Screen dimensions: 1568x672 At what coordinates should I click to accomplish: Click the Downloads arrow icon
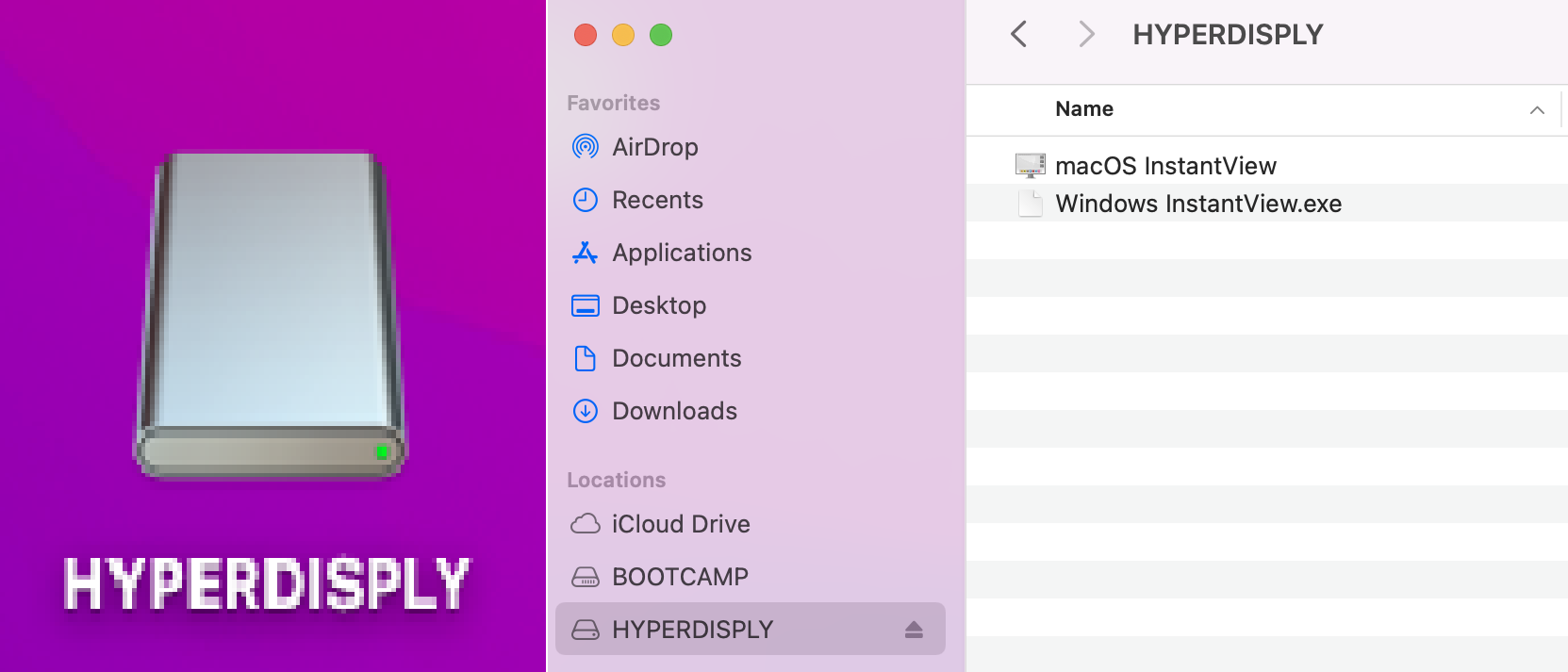586,411
